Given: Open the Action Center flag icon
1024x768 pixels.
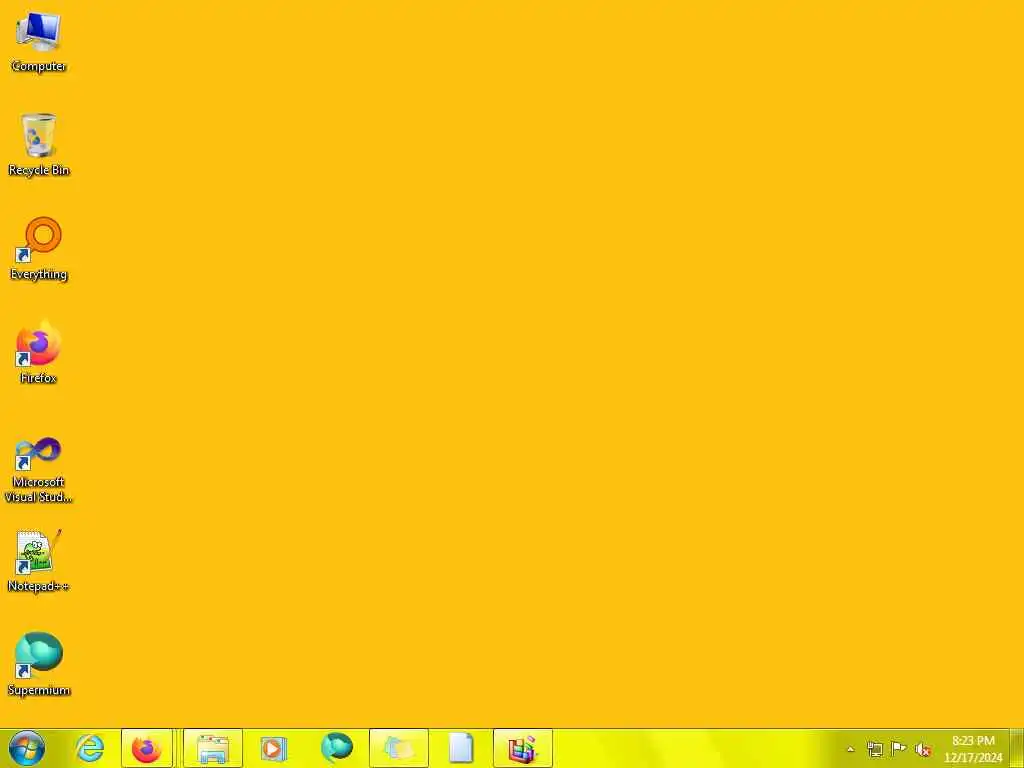Looking at the screenshot, I should [x=899, y=749].
